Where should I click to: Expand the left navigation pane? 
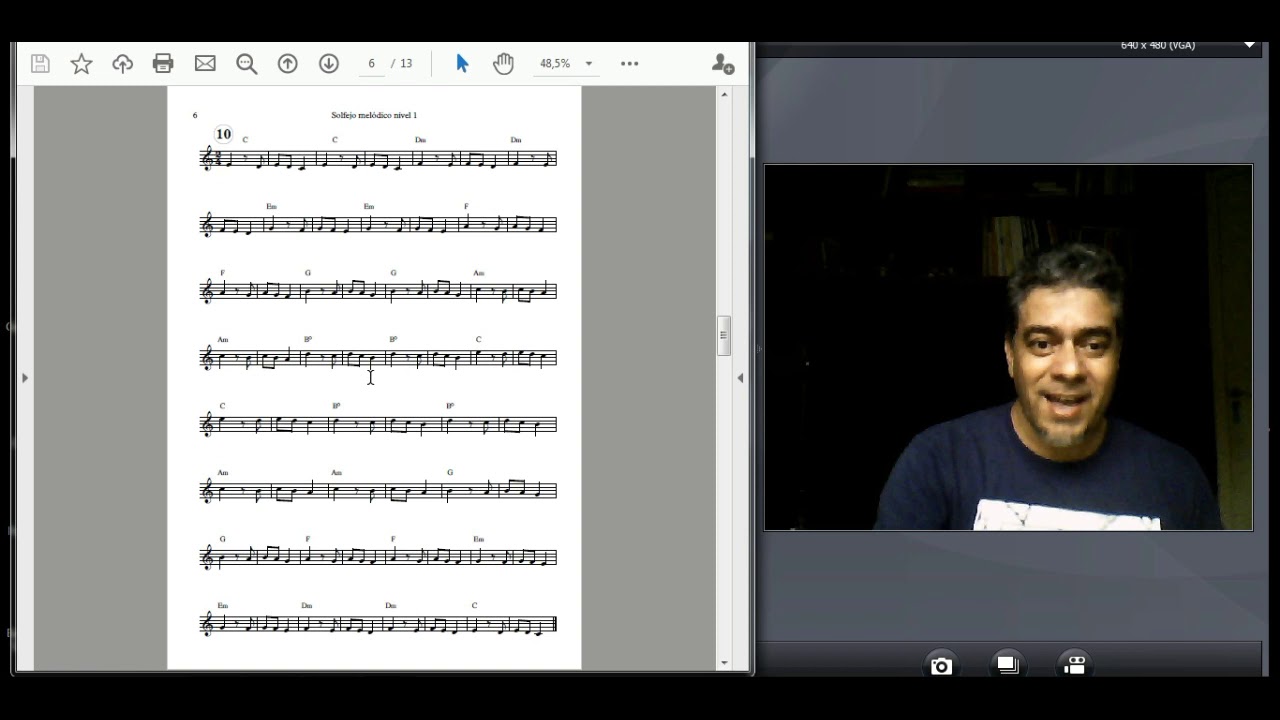coord(25,378)
